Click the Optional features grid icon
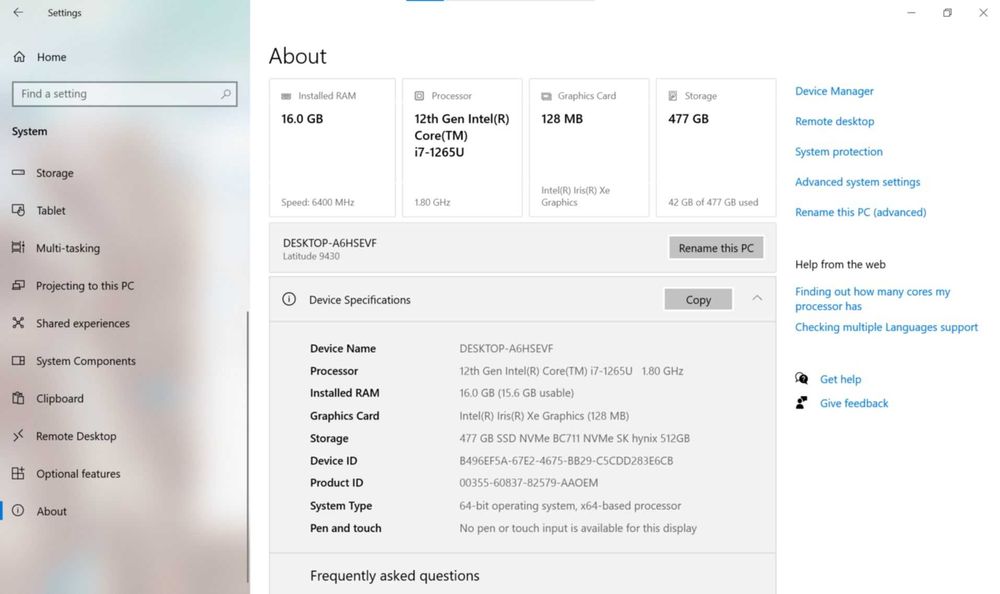 [18, 473]
